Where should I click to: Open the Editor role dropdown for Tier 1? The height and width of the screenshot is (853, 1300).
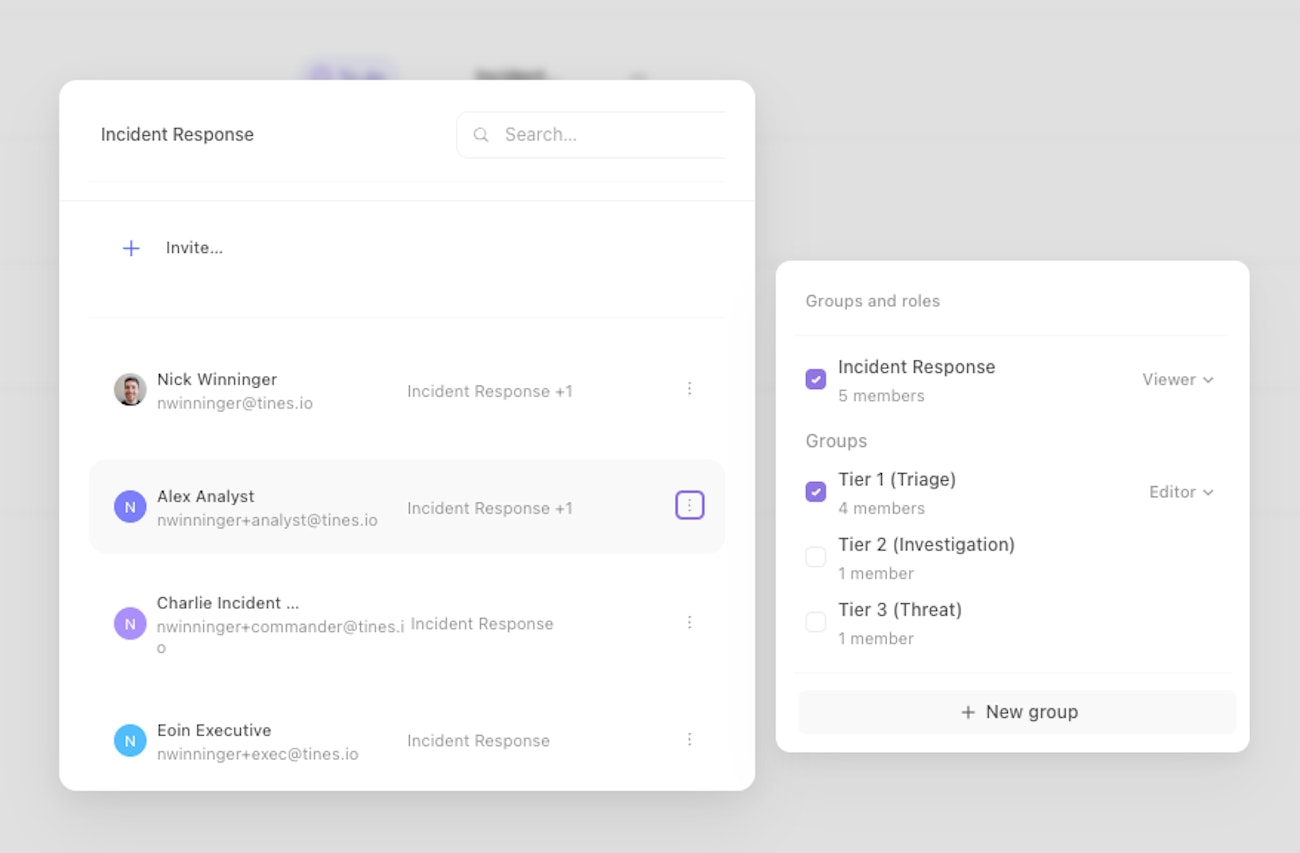[x=1181, y=492]
